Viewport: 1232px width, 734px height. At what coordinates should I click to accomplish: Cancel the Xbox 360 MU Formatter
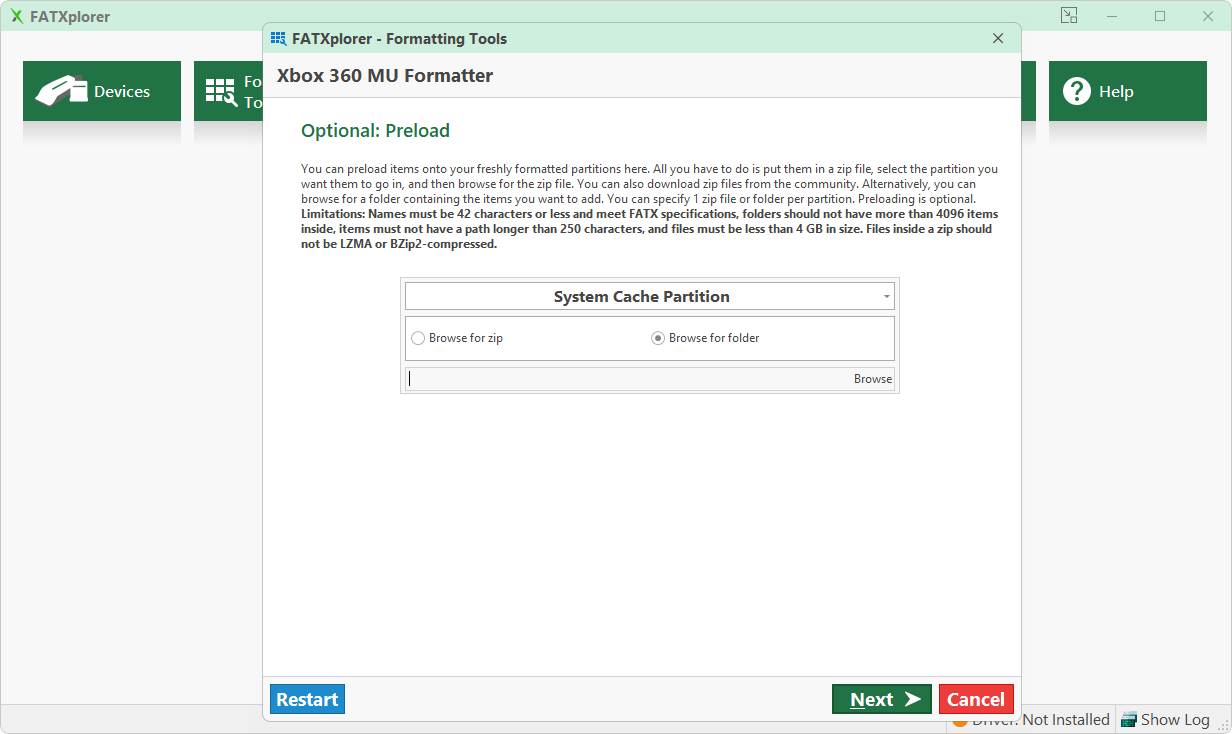[976, 699]
